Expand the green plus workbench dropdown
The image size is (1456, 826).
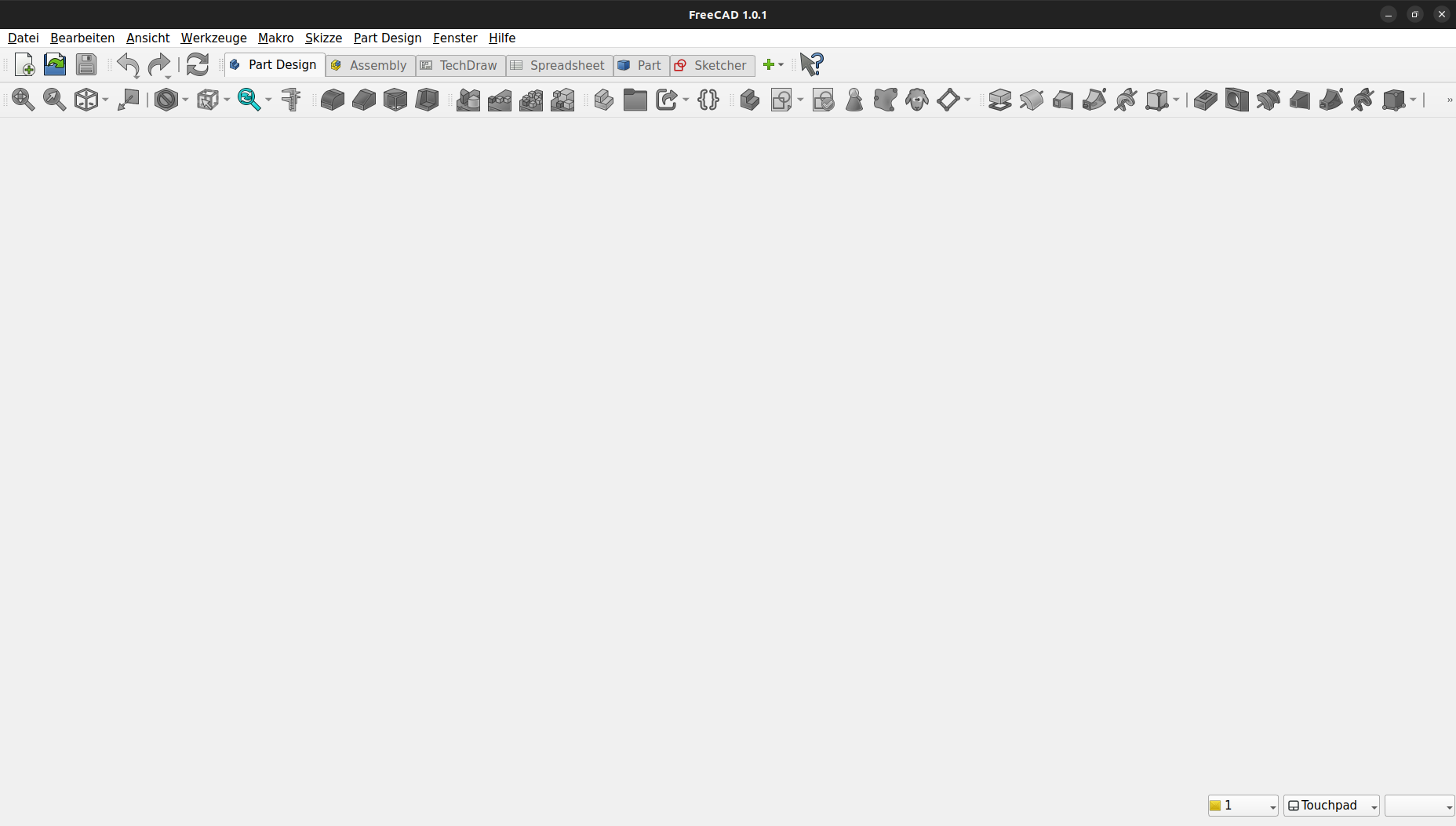pos(773,65)
